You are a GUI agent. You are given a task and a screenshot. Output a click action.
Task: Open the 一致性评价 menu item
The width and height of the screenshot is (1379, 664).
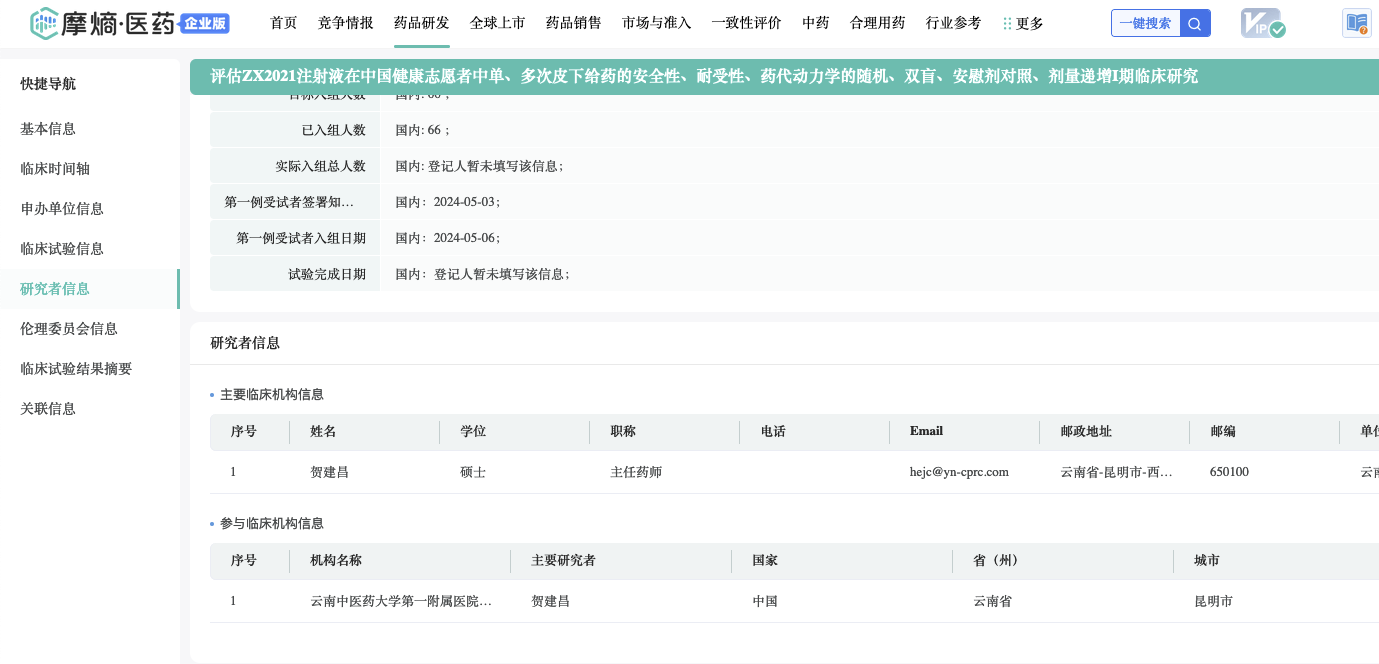click(x=746, y=23)
